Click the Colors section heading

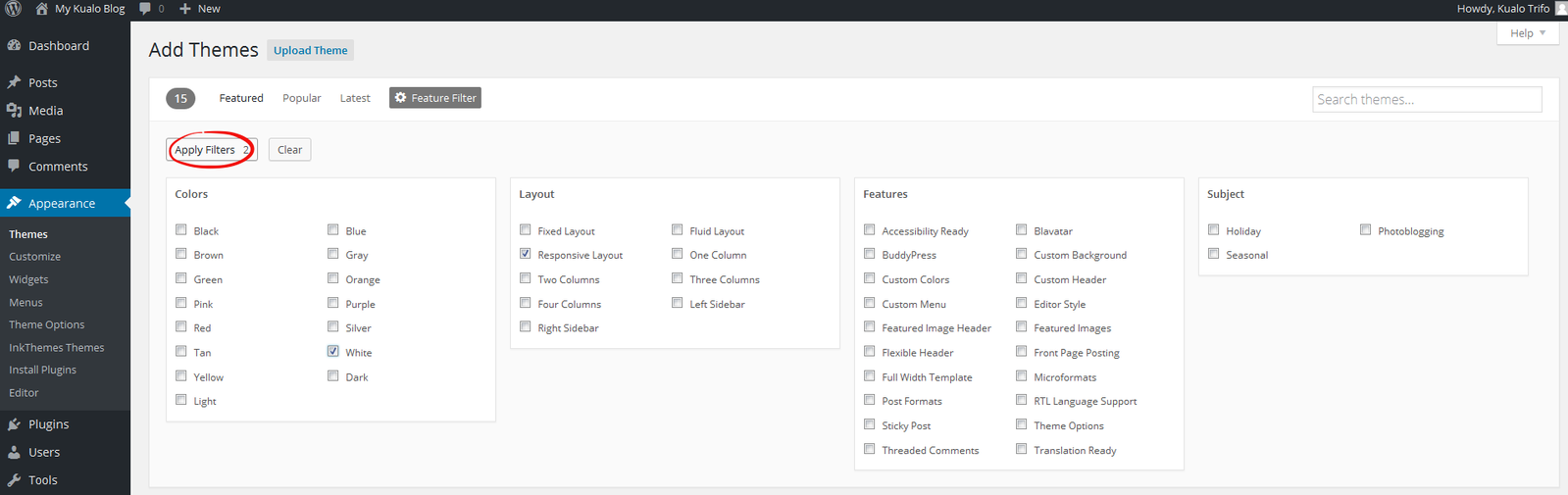click(191, 194)
